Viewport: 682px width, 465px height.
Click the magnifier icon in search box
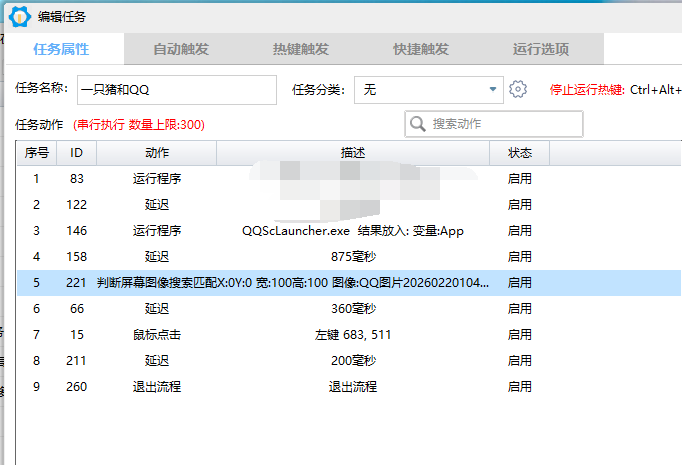coord(418,123)
